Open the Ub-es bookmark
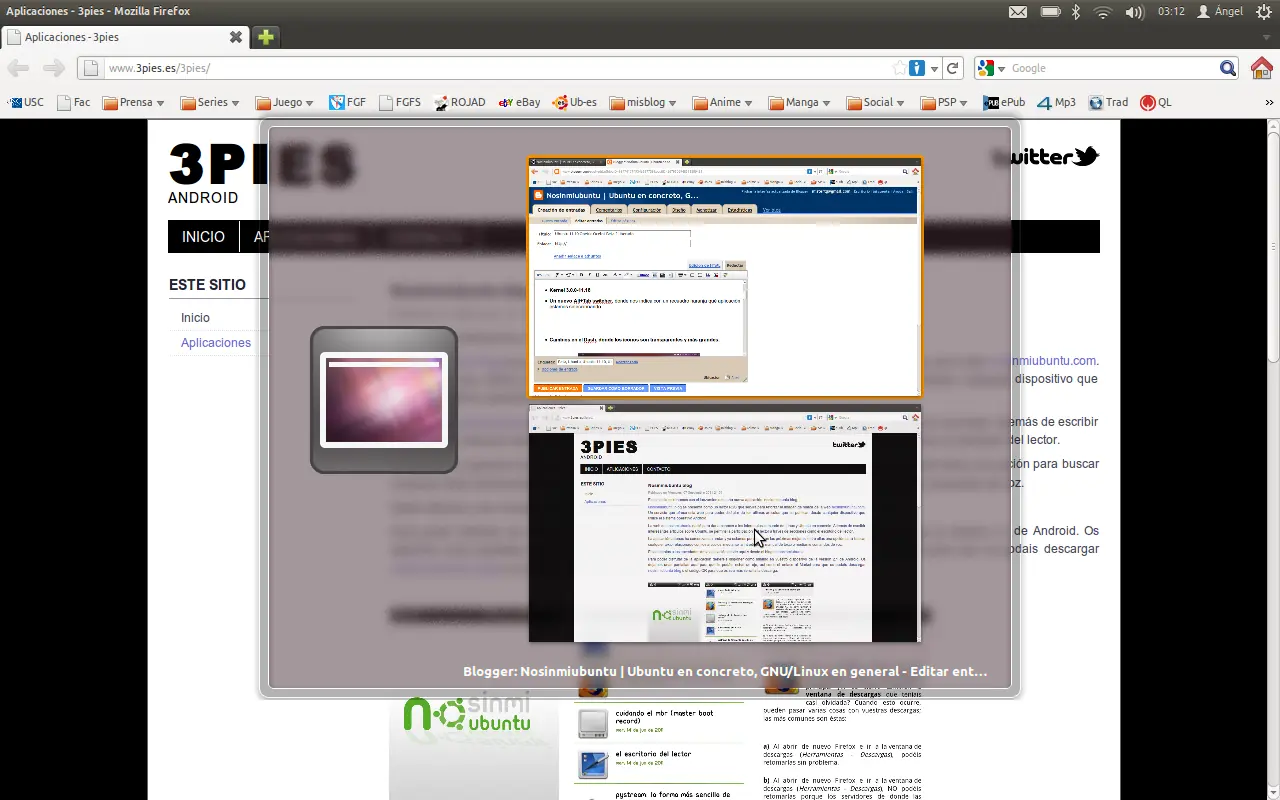This screenshot has width=1280, height=800. [x=575, y=102]
